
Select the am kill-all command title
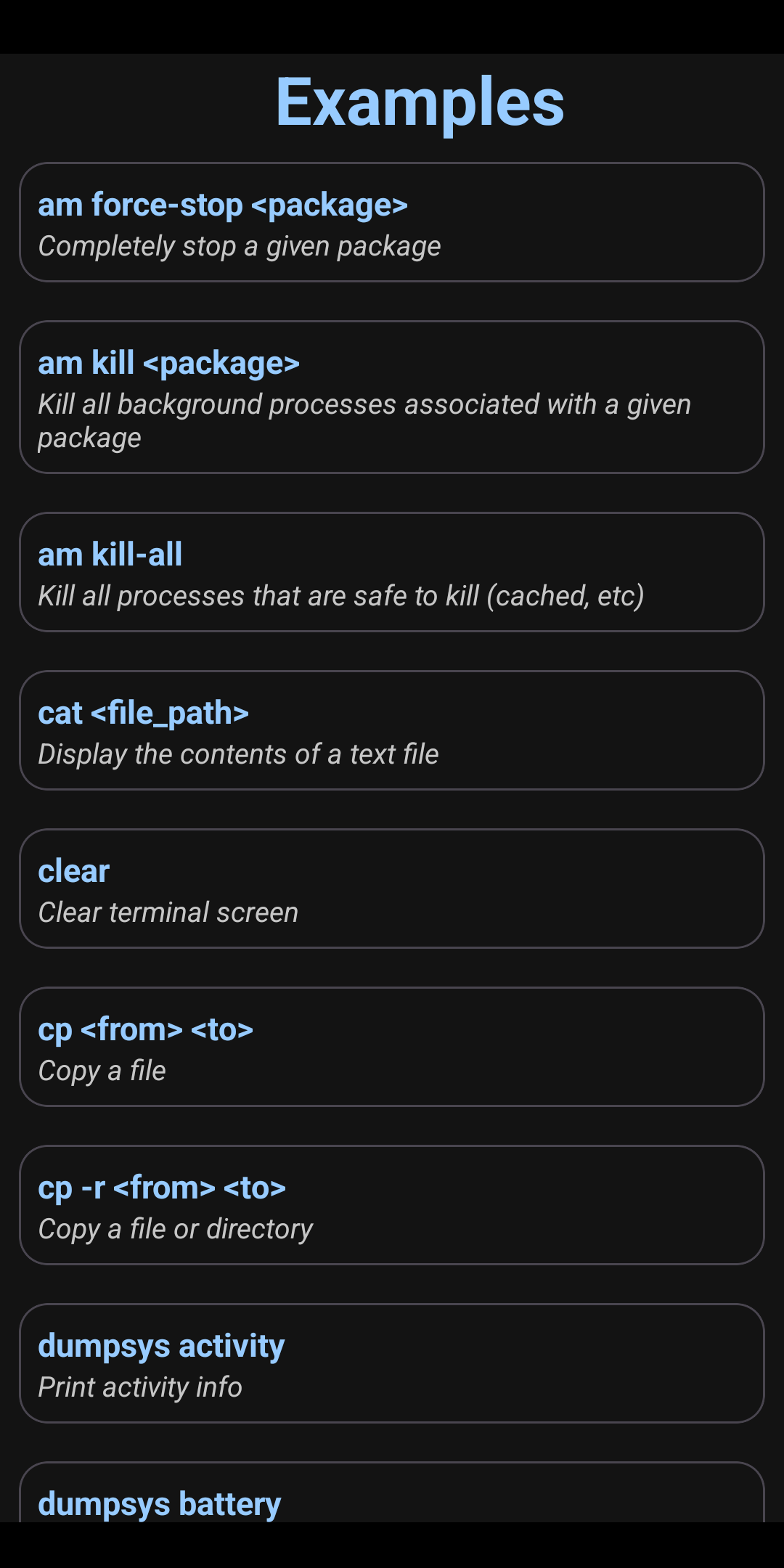pyautogui.click(x=110, y=555)
